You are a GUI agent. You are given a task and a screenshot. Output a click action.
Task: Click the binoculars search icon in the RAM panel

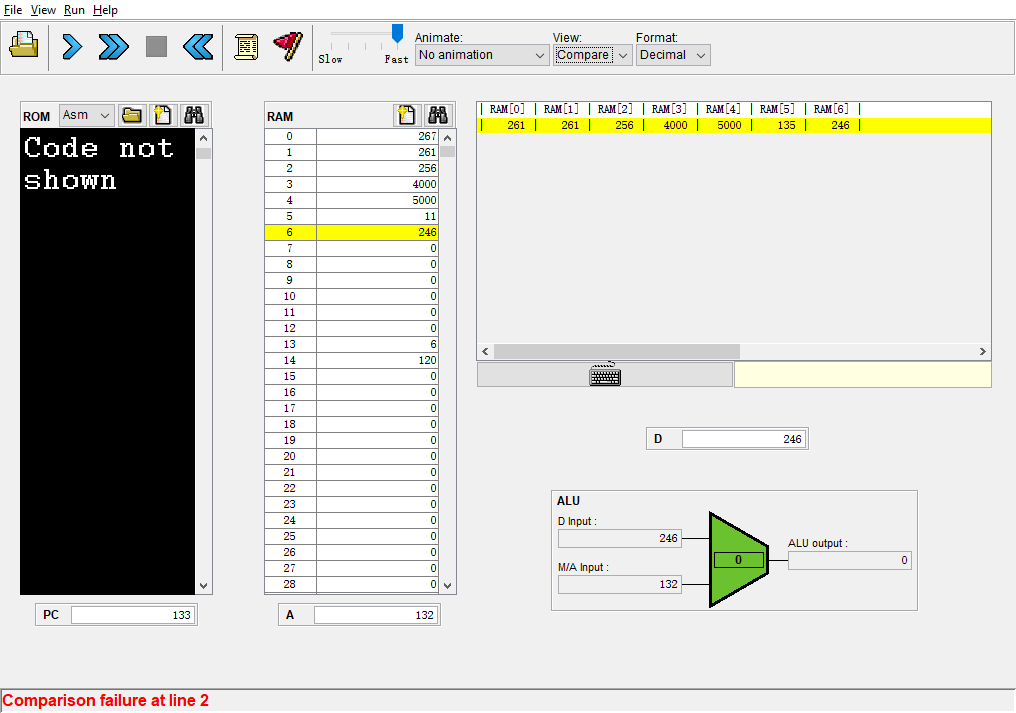[438, 115]
